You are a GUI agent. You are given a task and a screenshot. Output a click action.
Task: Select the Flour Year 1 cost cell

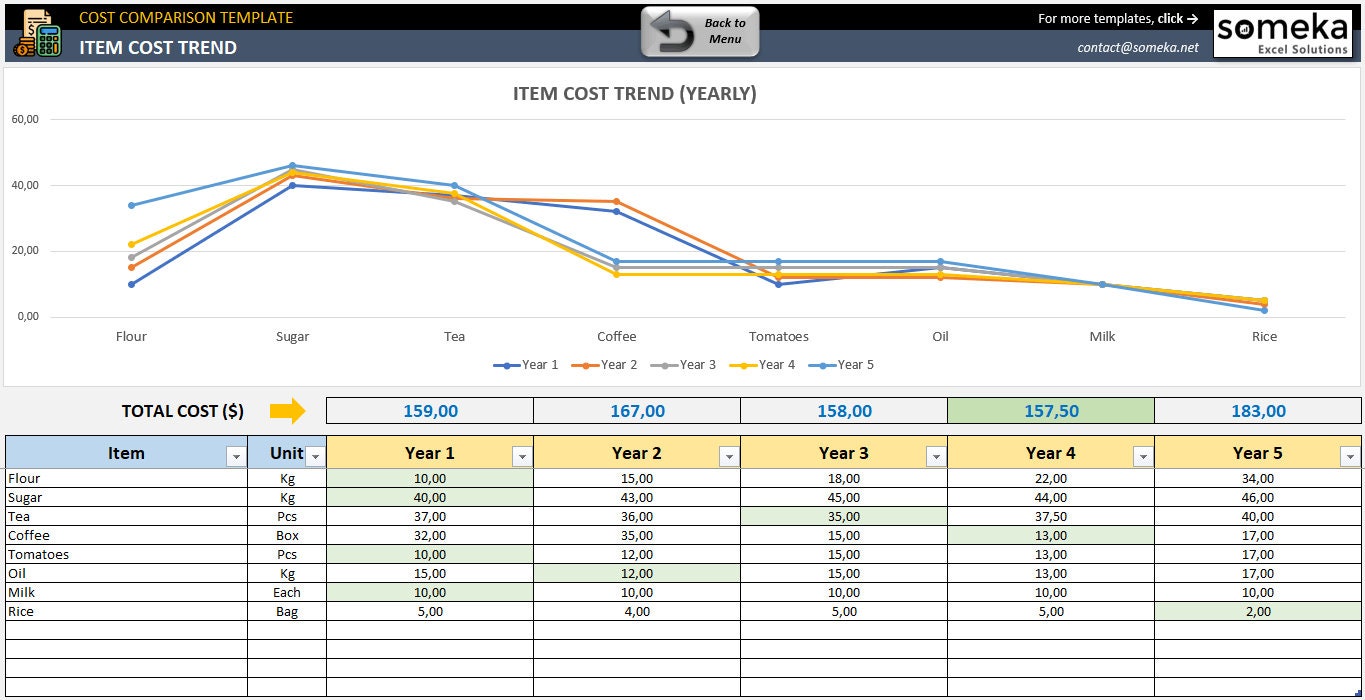(x=430, y=478)
